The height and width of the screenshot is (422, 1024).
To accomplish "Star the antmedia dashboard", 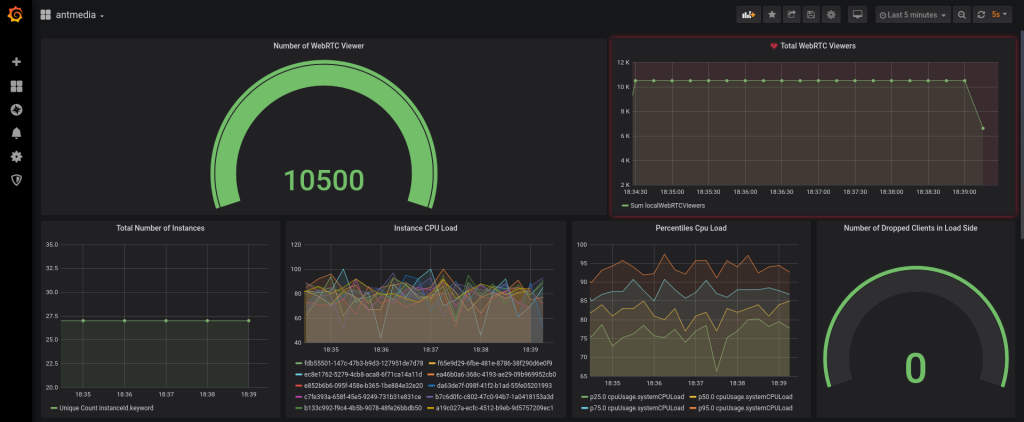I will (x=772, y=14).
